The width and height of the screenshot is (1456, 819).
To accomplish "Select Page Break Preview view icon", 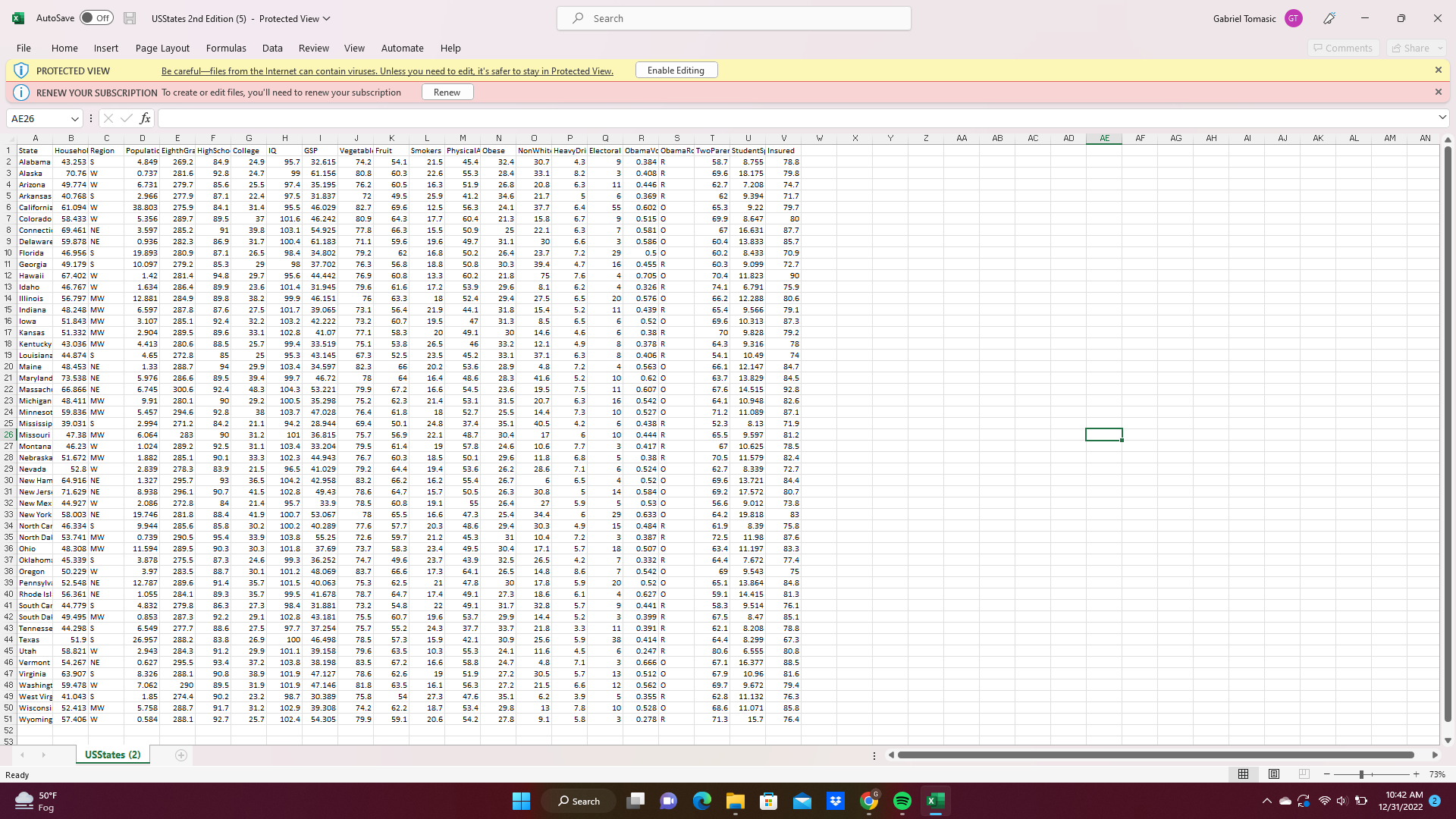I will click(1304, 774).
